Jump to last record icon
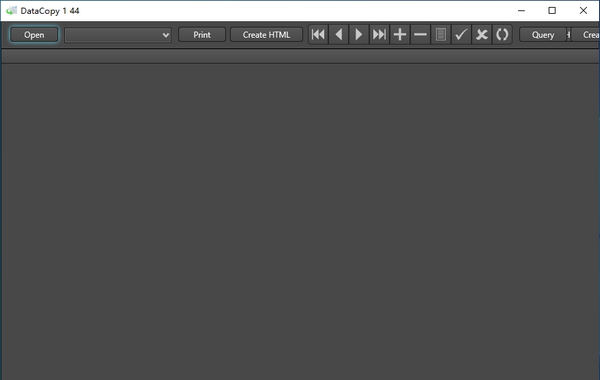This screenshot has height=380, width=600. (379, 35)
